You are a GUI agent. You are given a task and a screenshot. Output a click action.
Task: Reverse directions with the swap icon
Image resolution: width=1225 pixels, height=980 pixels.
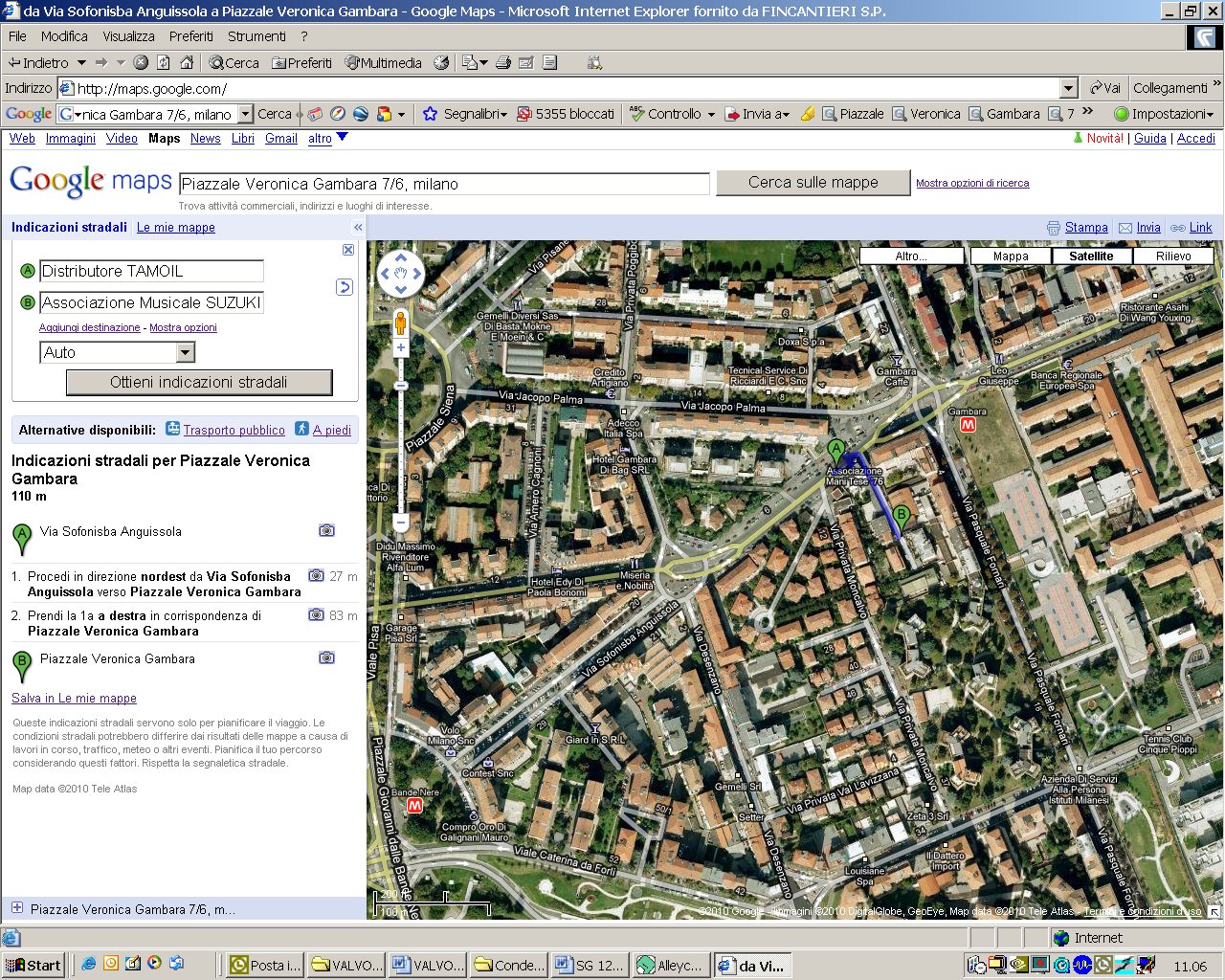point(345,287)
